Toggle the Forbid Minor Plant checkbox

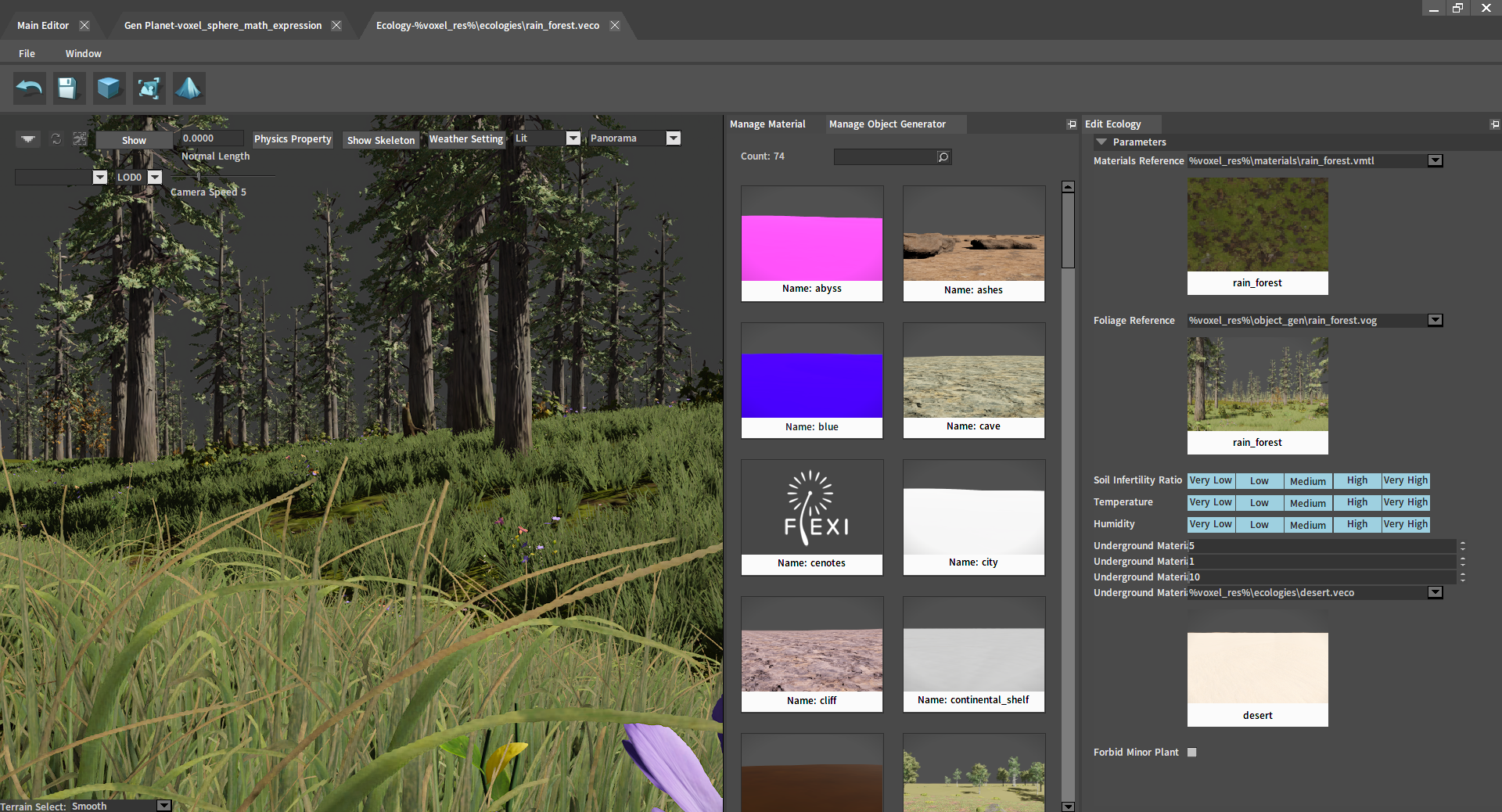1192,753
